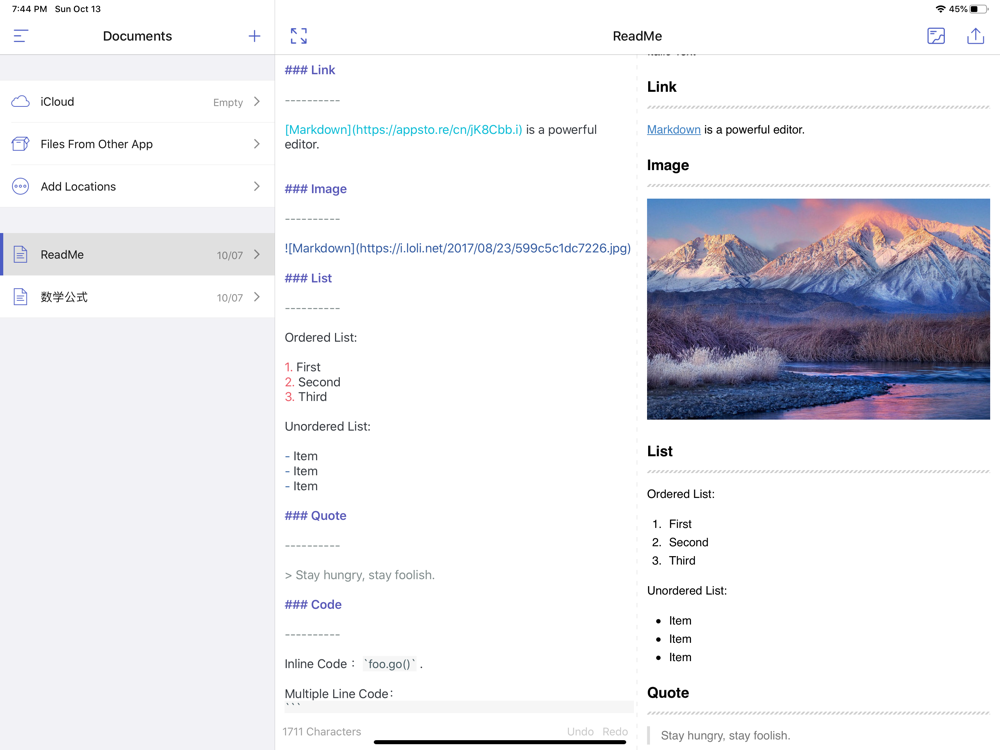Click the 'Link' heading in preview

[661, 87]
